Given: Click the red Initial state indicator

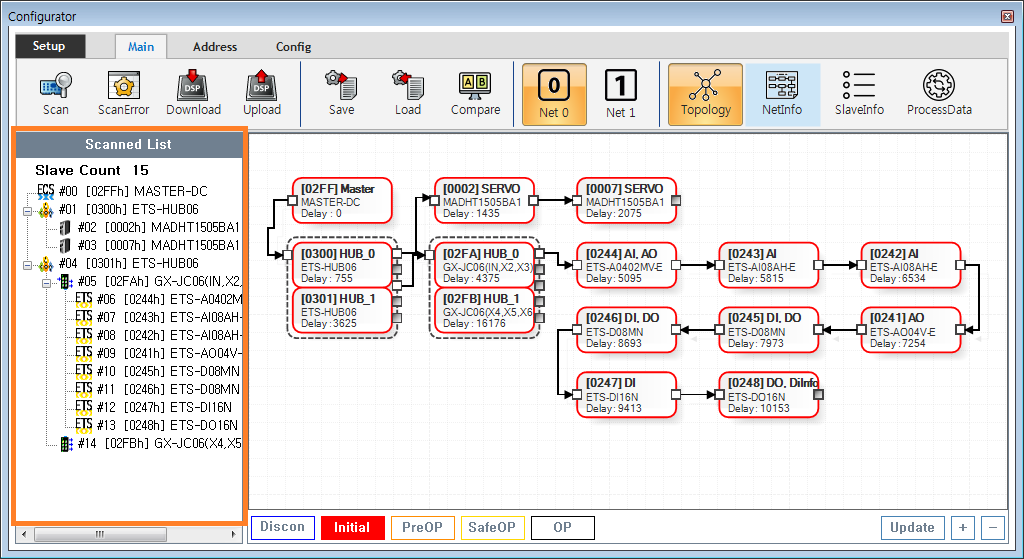Looking at the screenshot, I should [352, 528].
